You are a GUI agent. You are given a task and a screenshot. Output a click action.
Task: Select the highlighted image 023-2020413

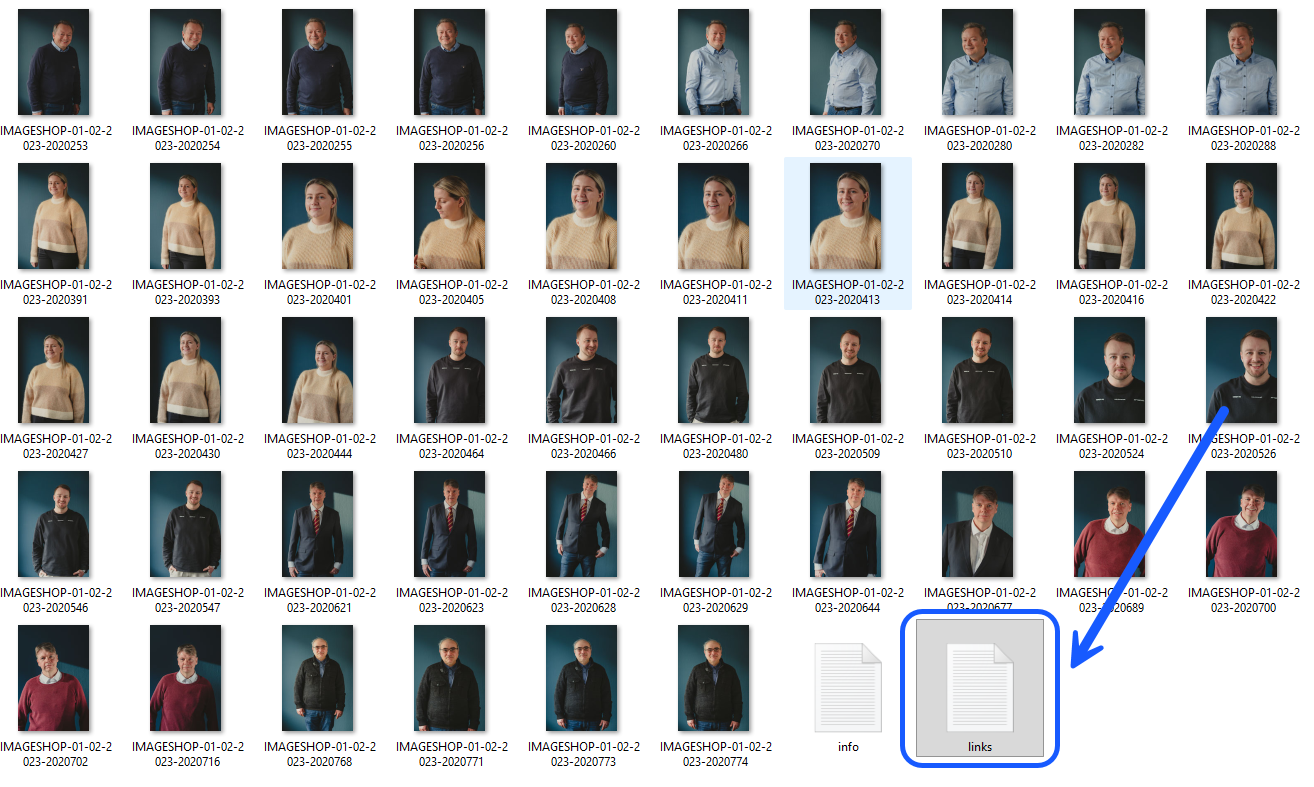pyautogui.click(x=847, y=217)
